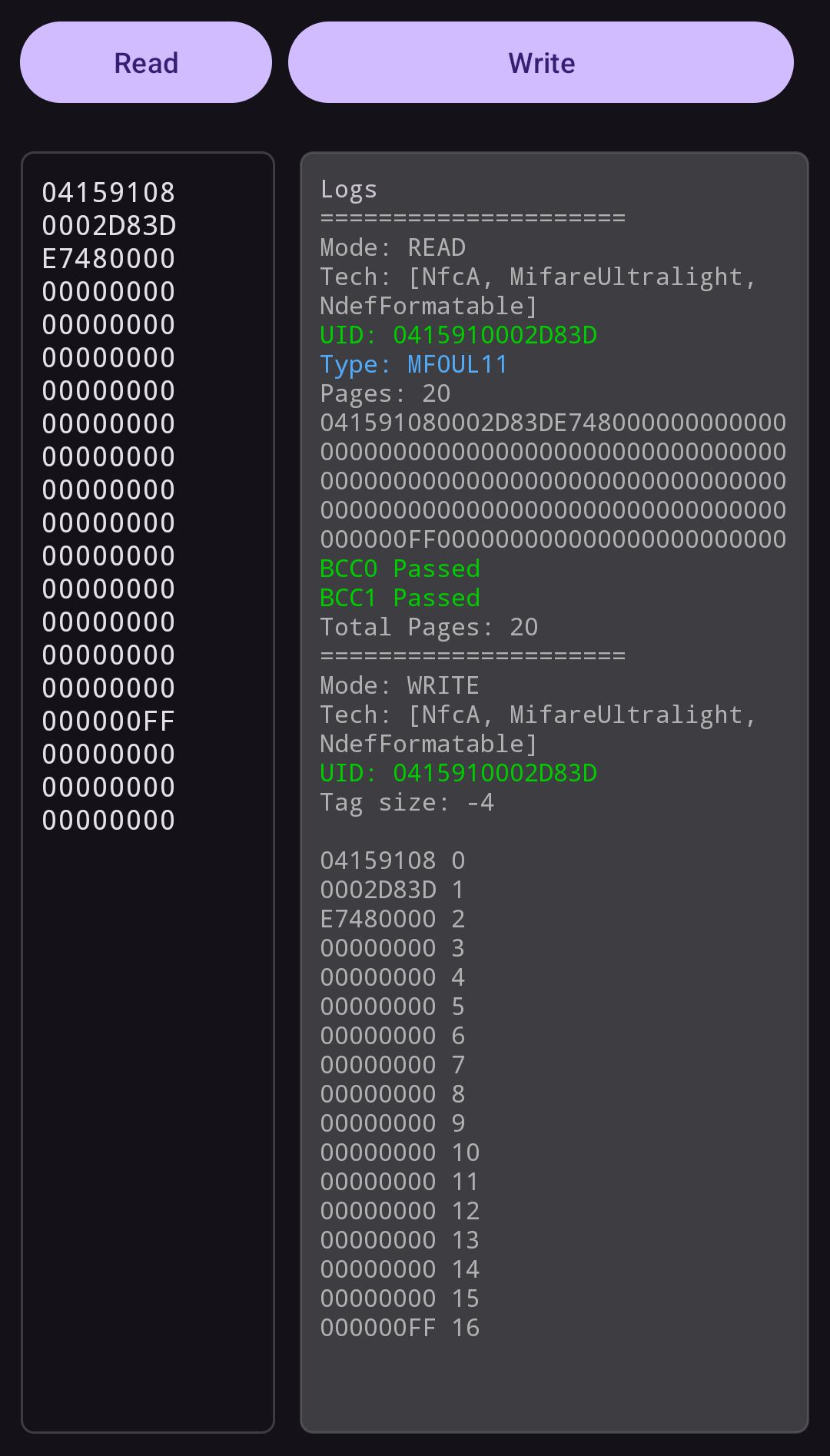Click the Tech: [NfcA, MifareUltralight] line
Screen dimensions: 830x1456
tap(538, 277)
